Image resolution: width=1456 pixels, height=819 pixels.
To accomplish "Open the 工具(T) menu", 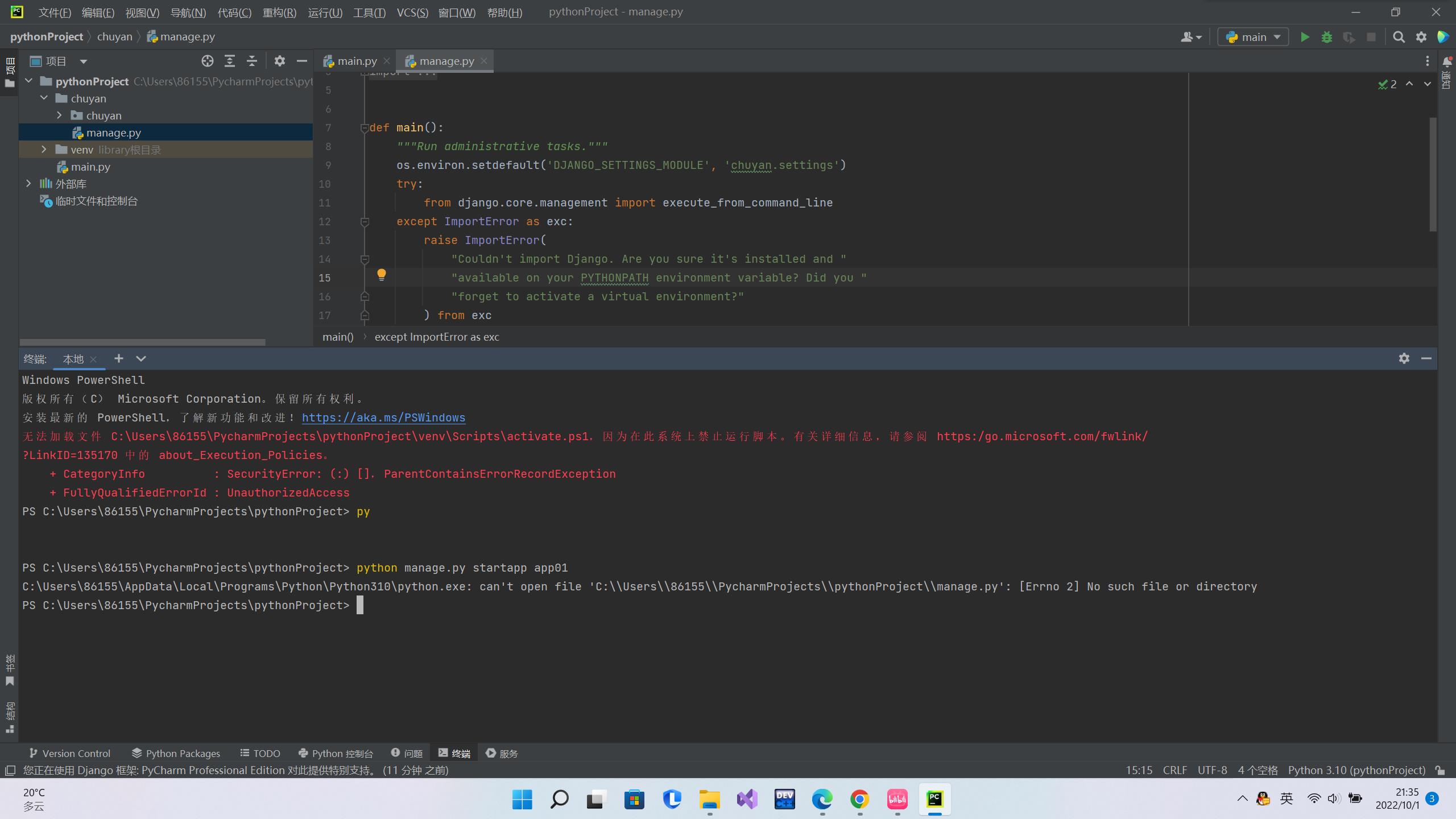I will [x=369, y=13].
